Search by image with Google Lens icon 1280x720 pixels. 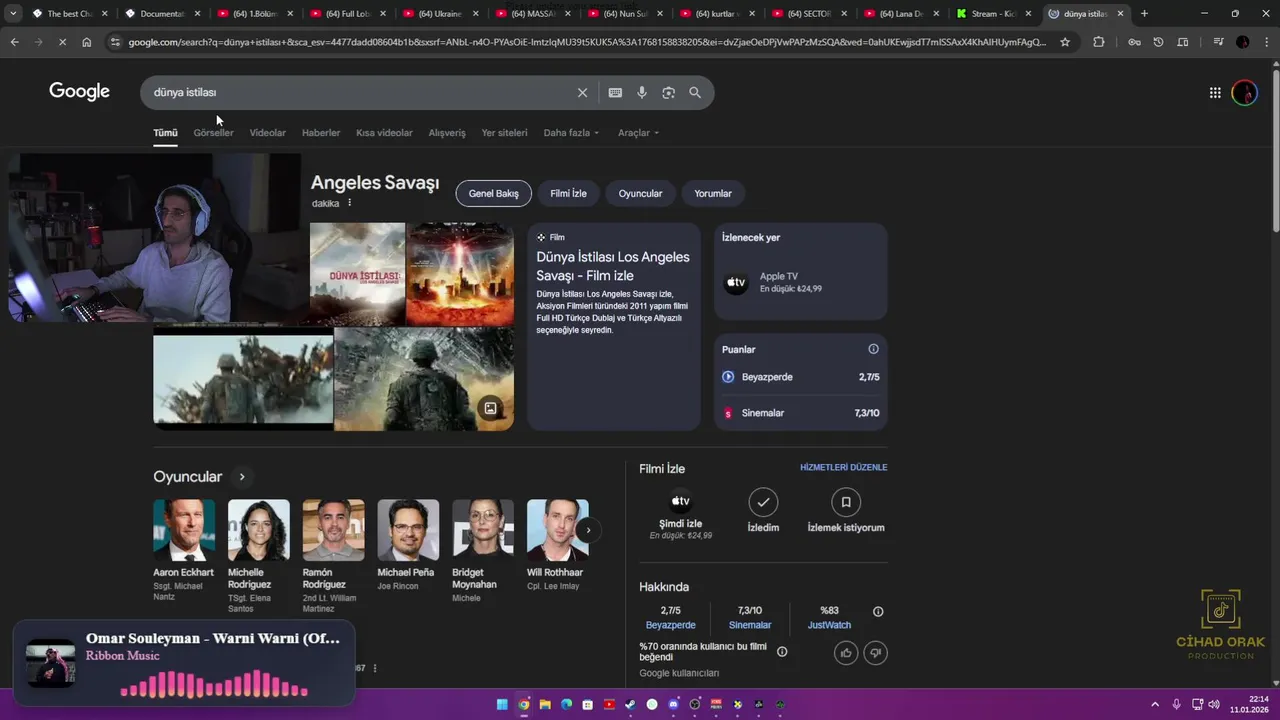click(668, 92)
